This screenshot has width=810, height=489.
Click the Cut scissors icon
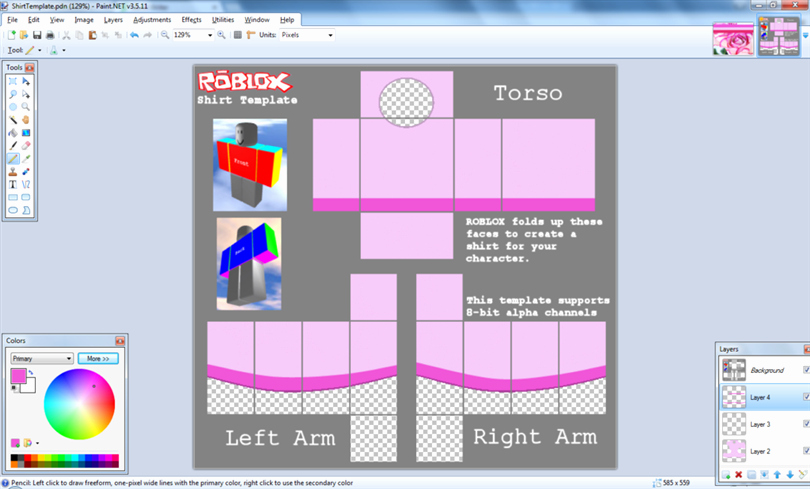coord(66,35)
